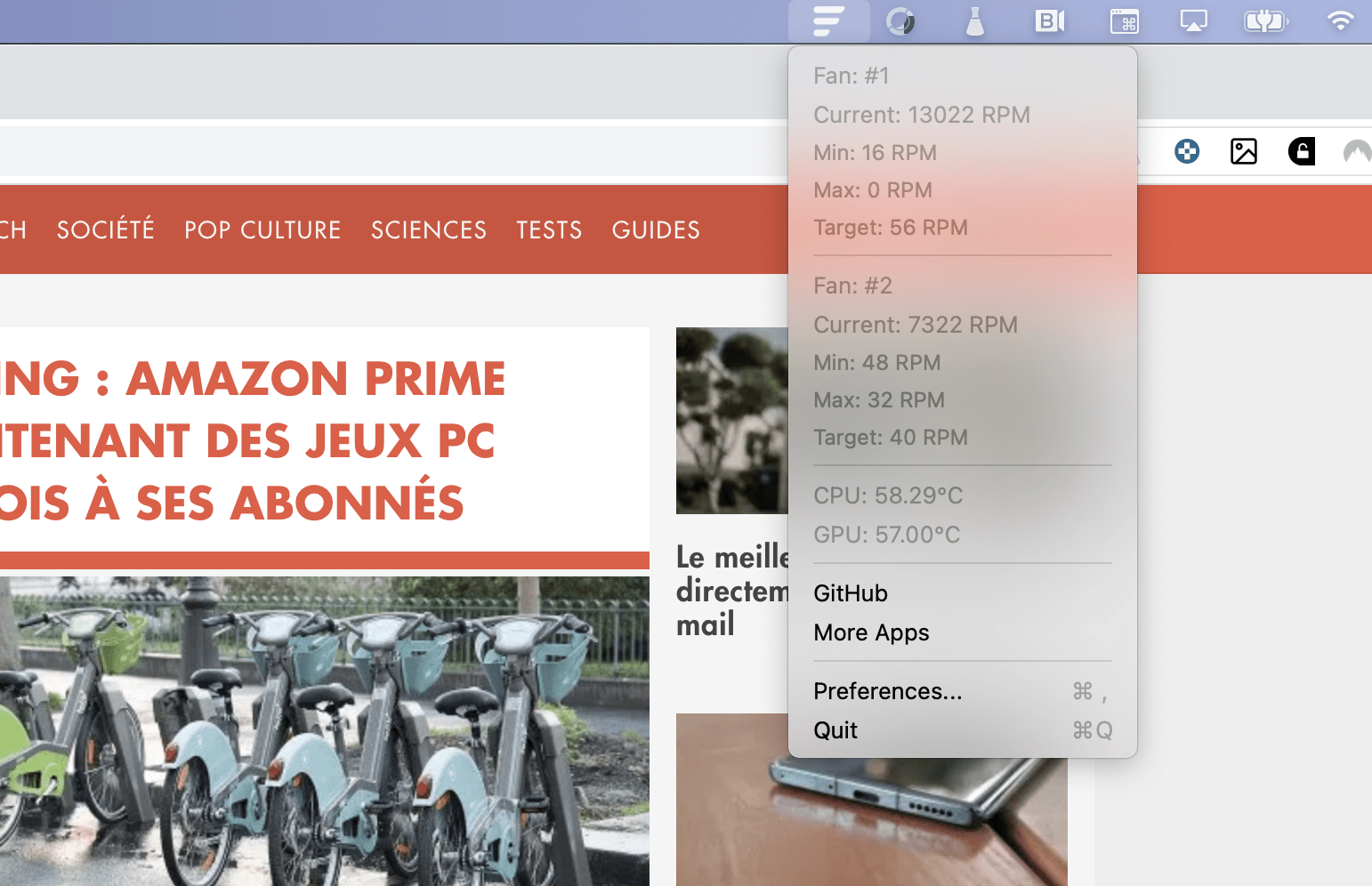Screen dimensions: 1372x886
Task: Navigate to the SCIENCES section
Action: pyautogui.click(x=429, y=230)
